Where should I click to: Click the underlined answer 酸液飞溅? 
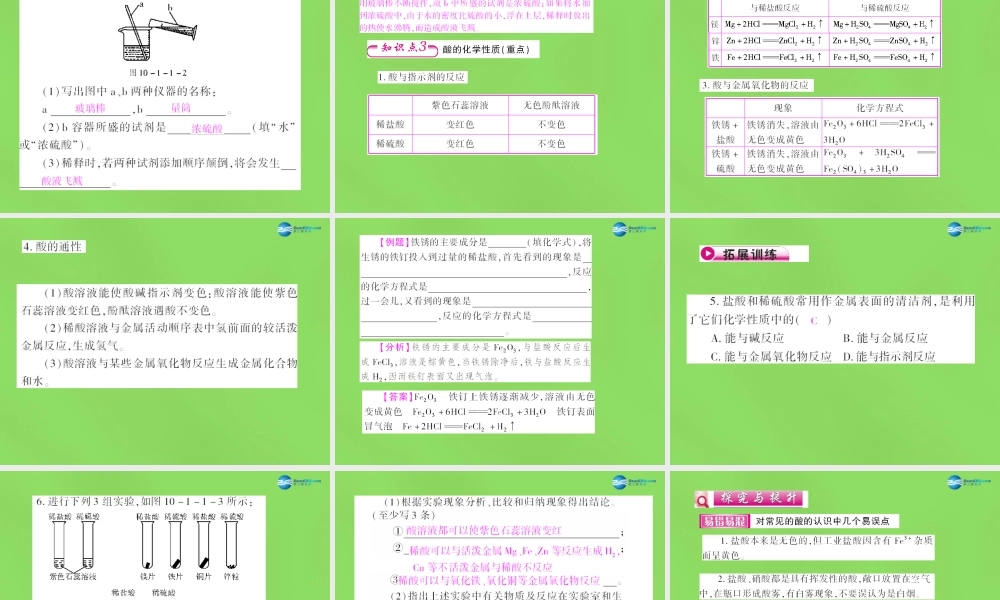point(61,181)
